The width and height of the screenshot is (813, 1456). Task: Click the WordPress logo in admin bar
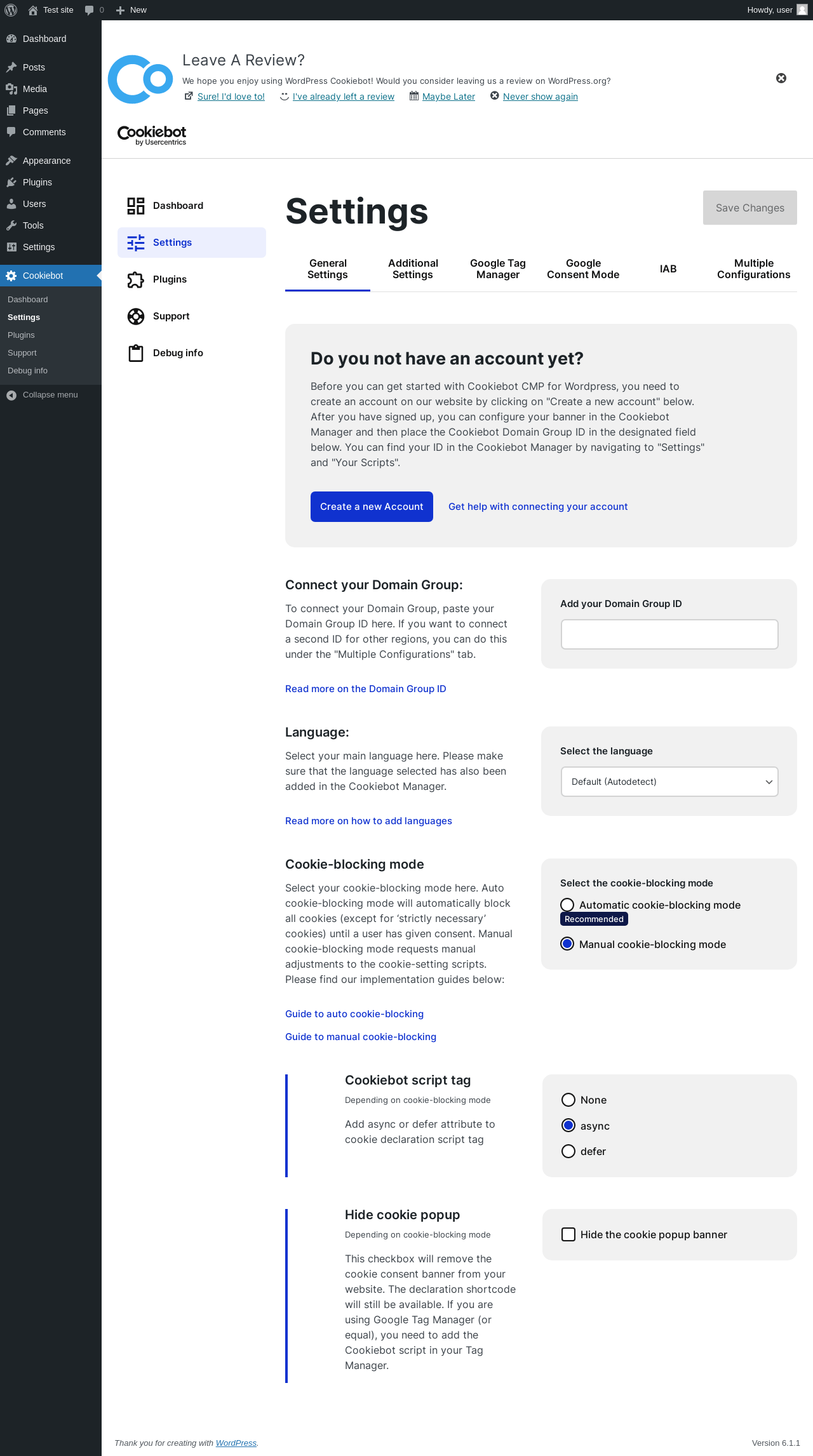pos(11,10)
